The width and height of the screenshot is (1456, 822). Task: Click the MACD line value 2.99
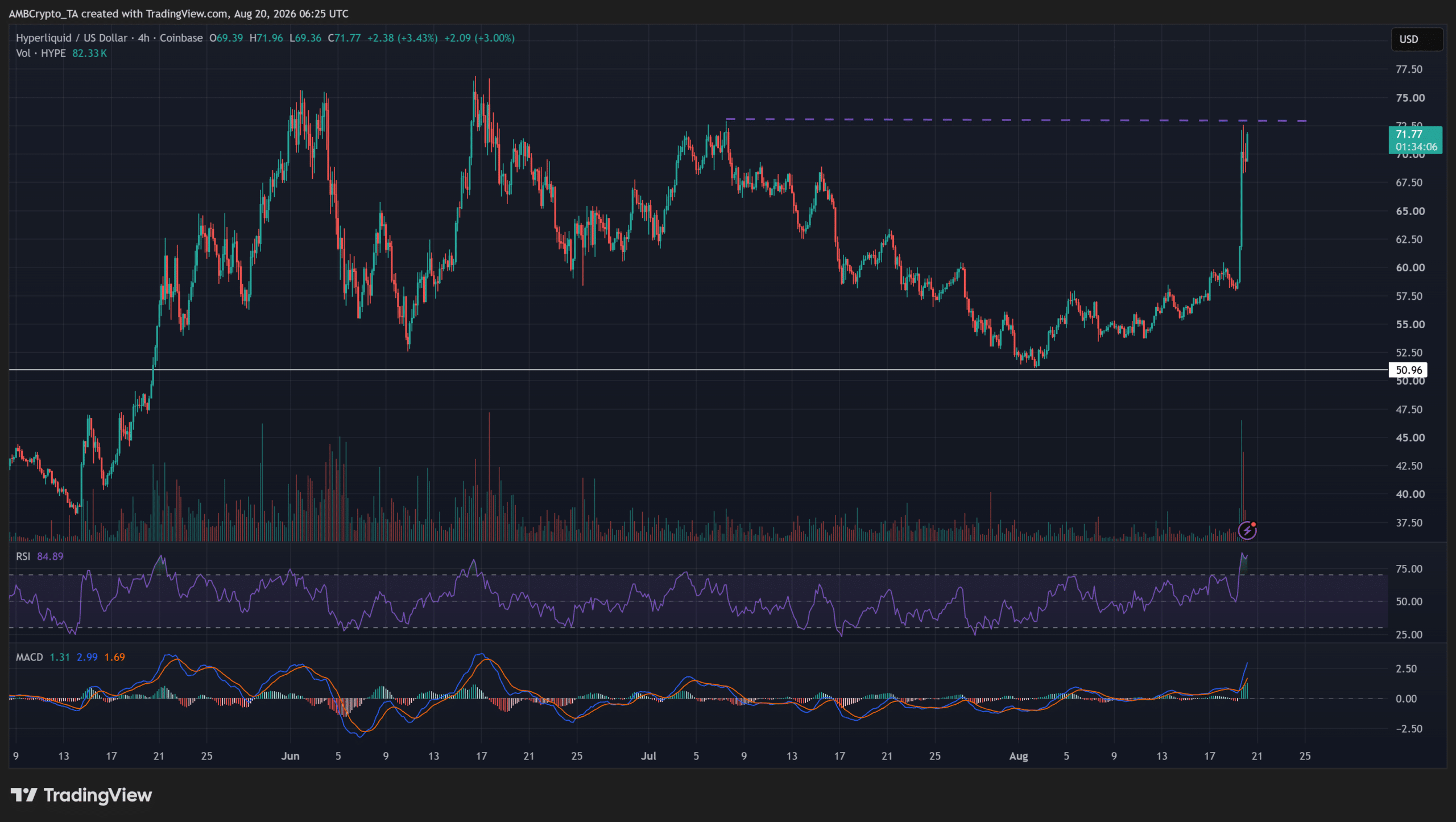pos(87,657)
